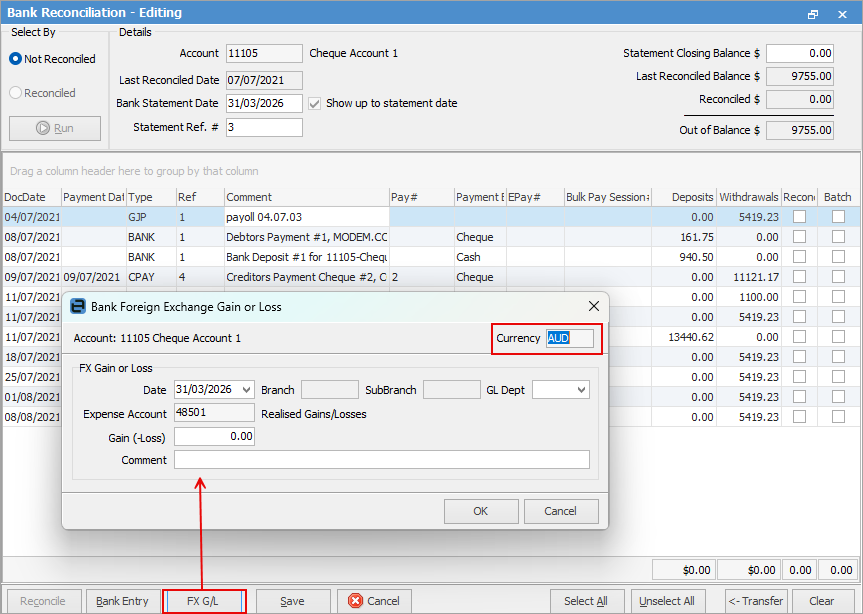Click the Cancel button with red X icon
The height and width of the screenshot is (614, 863).
click(374, 601)
